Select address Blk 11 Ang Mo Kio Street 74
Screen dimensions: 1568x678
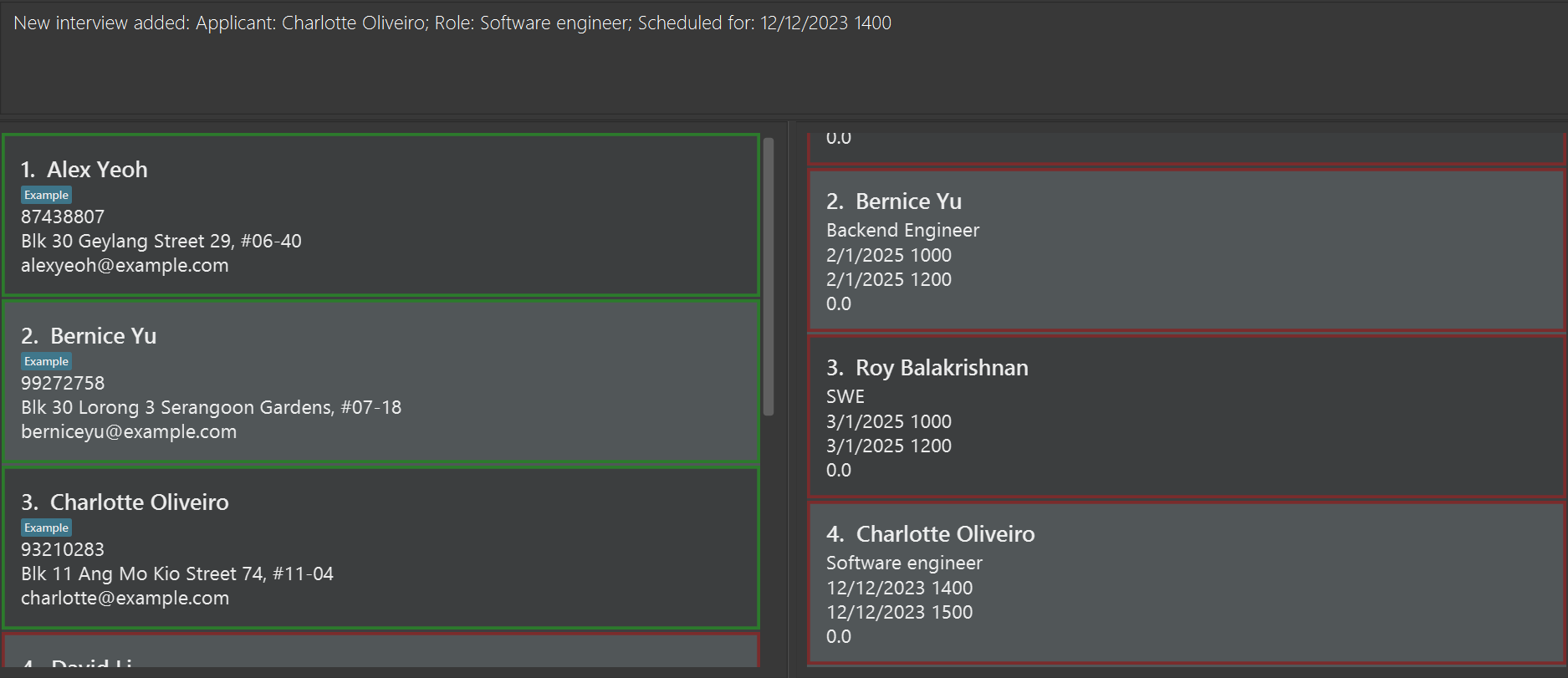(x=177, y=573)
